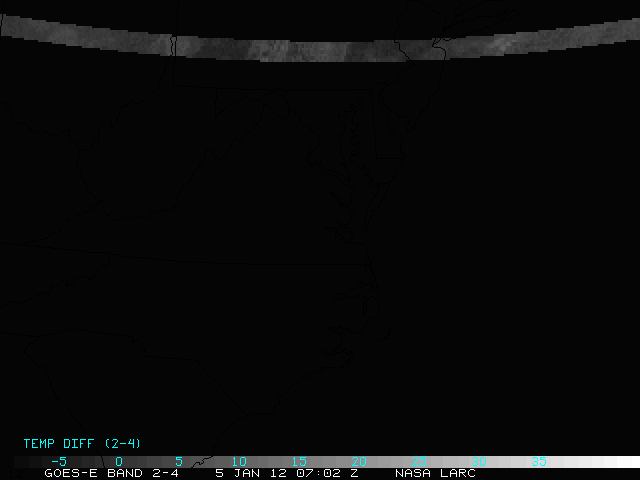This screenshot has height=480, width=640.
Task: Click the 10 tick on the color bar
Action: [x=239, y=462]
